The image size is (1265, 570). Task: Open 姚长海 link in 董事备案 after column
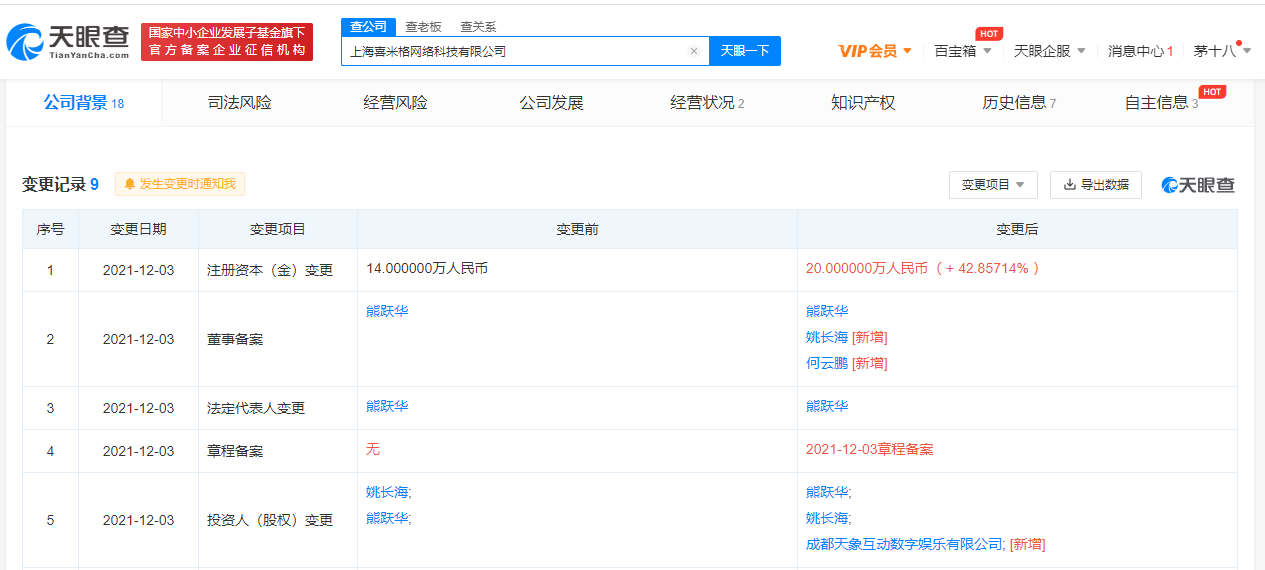(x=827, y=337)
